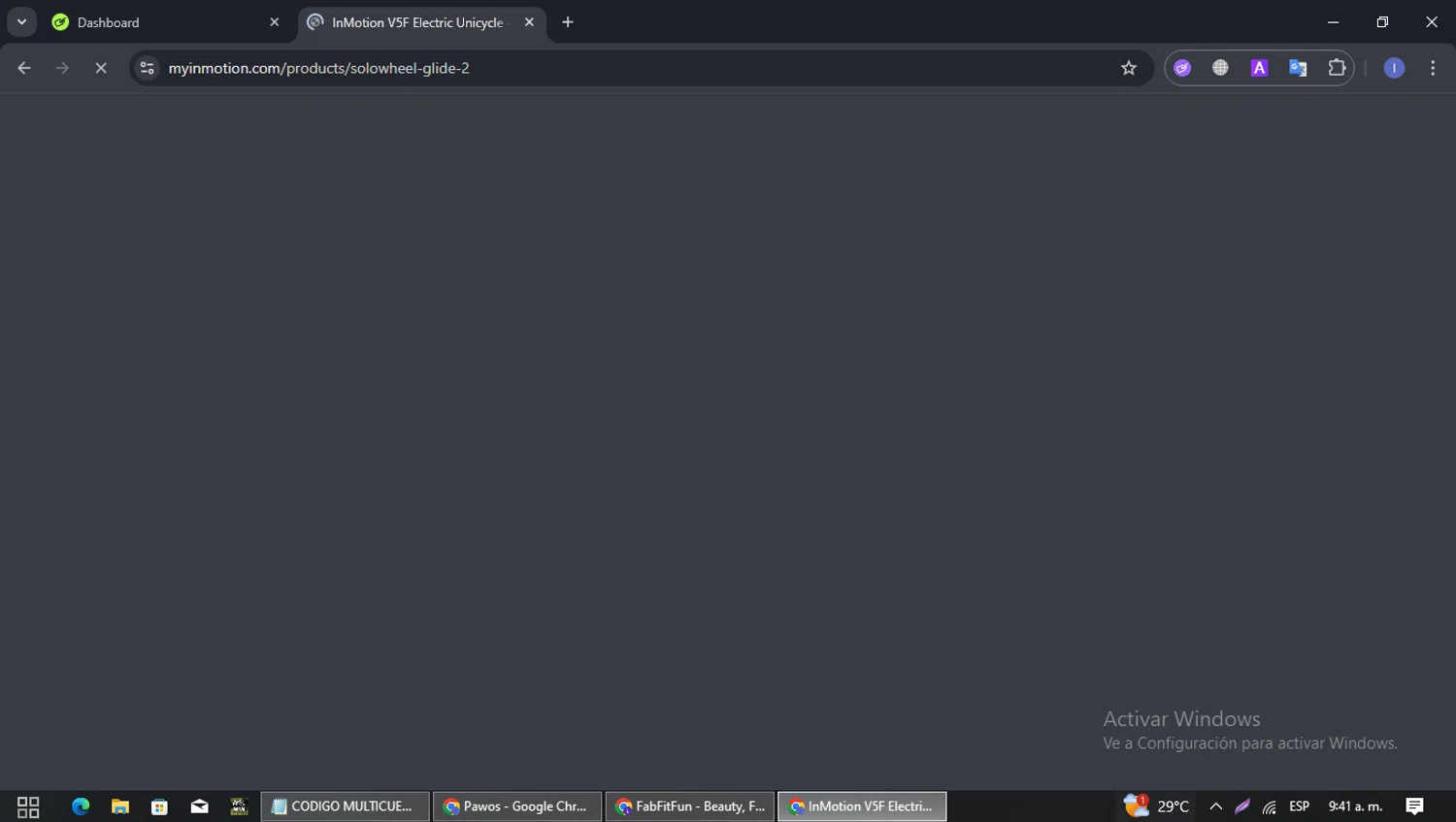Viewport: 1456px width, 822px height.
Task: Change the ESP input language
Action: pyautogui.click(x=1300, y=806)
